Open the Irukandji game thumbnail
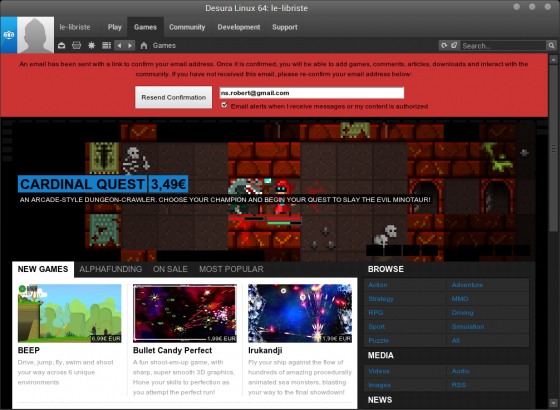This screenshot has width=560, height=410. coord(300,313)
